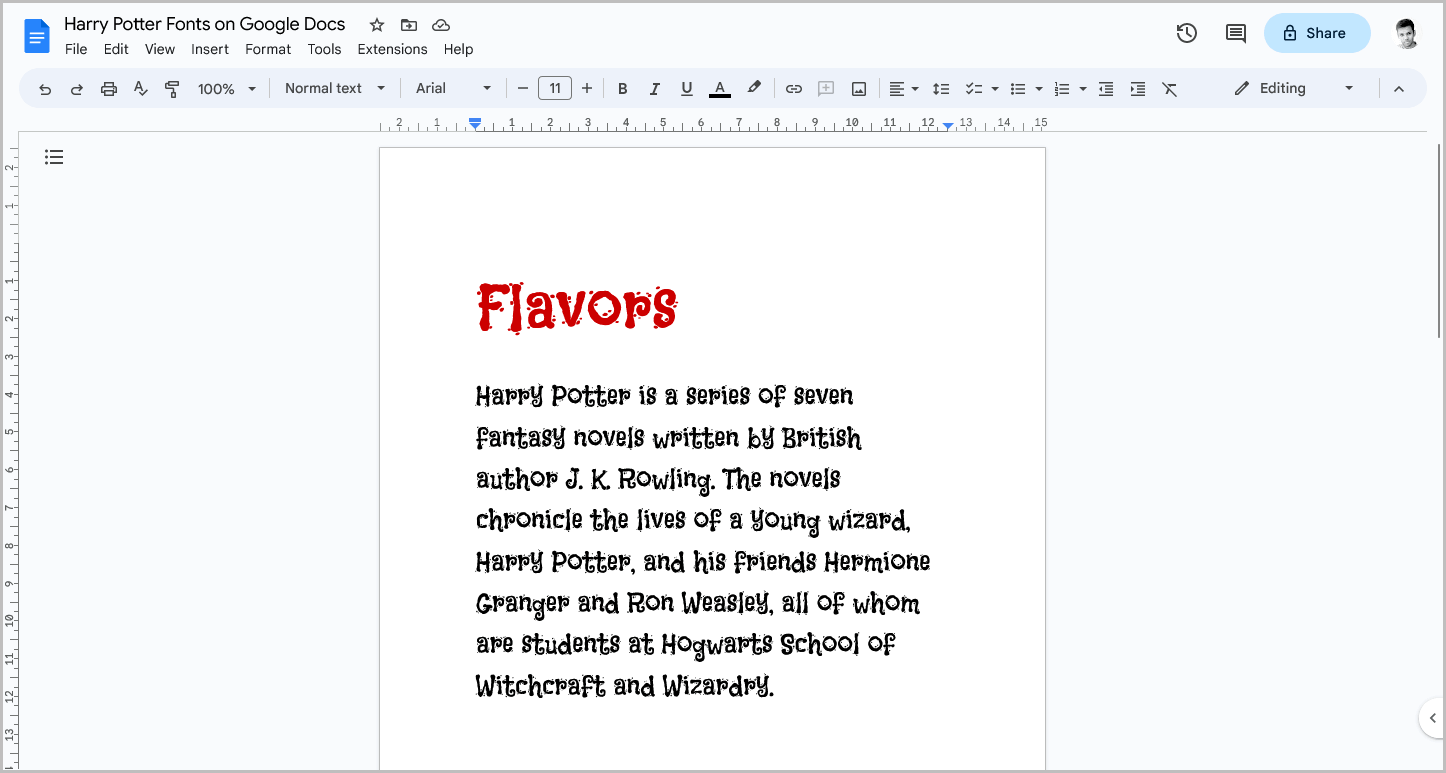Open the Extensions menu
Image resolution: width=1446 pixels, height=773 pixels.
point(392,48)
